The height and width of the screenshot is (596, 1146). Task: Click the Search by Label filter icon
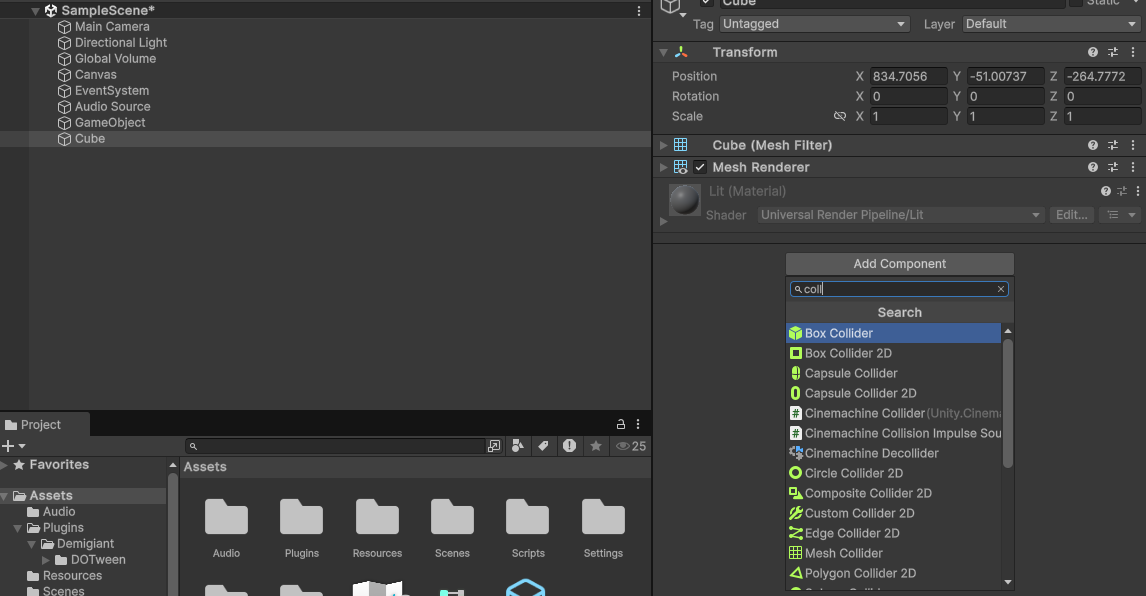[543, 446]
